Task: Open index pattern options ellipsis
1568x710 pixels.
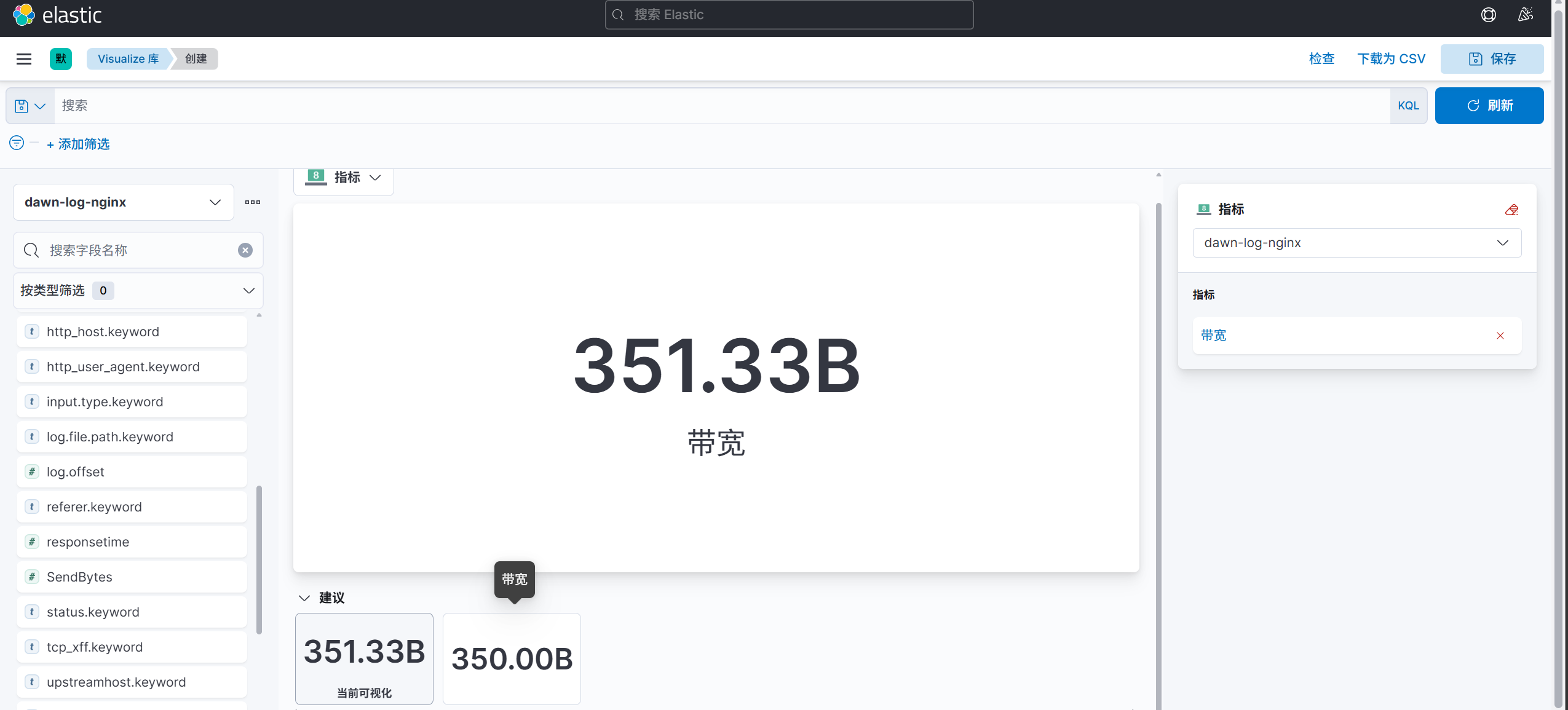Action: click(253, 202)
